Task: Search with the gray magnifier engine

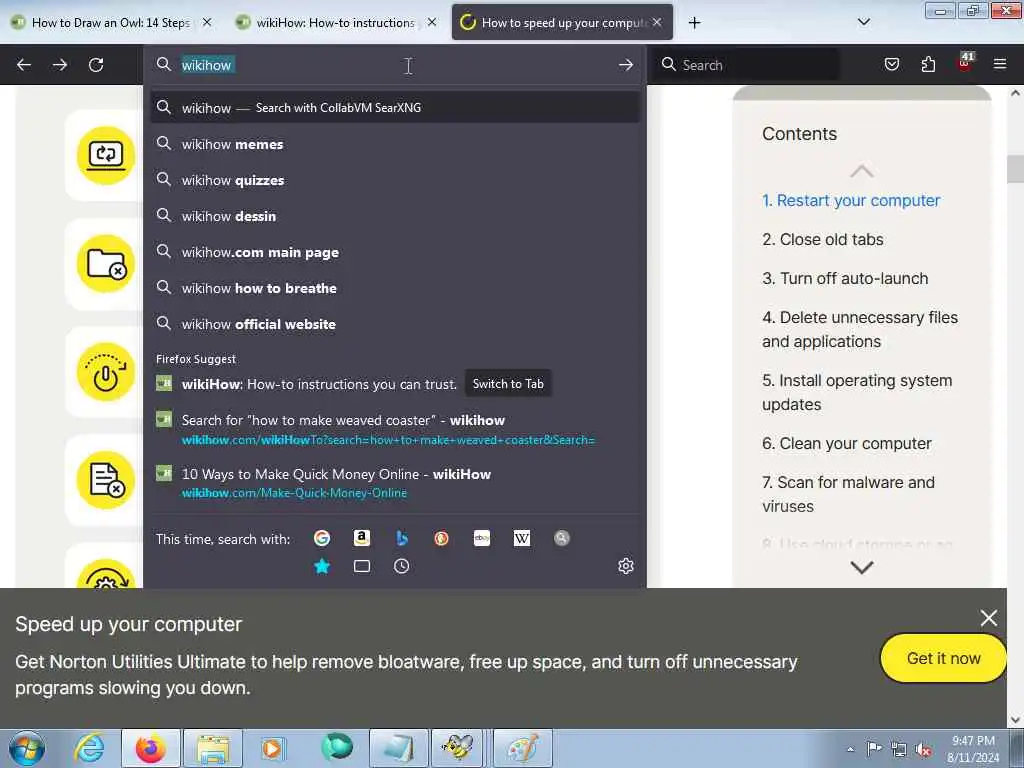Action: [562, 538]
